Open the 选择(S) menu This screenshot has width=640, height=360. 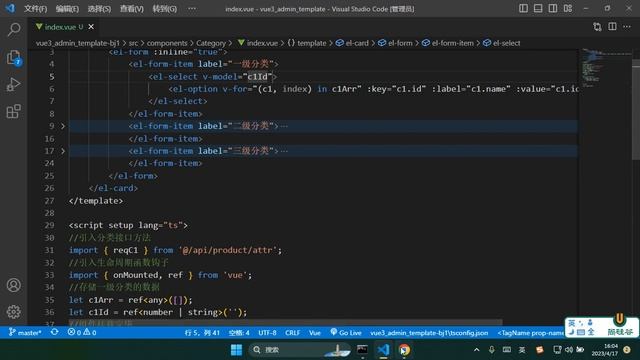pyautogui.click(x=99, y=9)
